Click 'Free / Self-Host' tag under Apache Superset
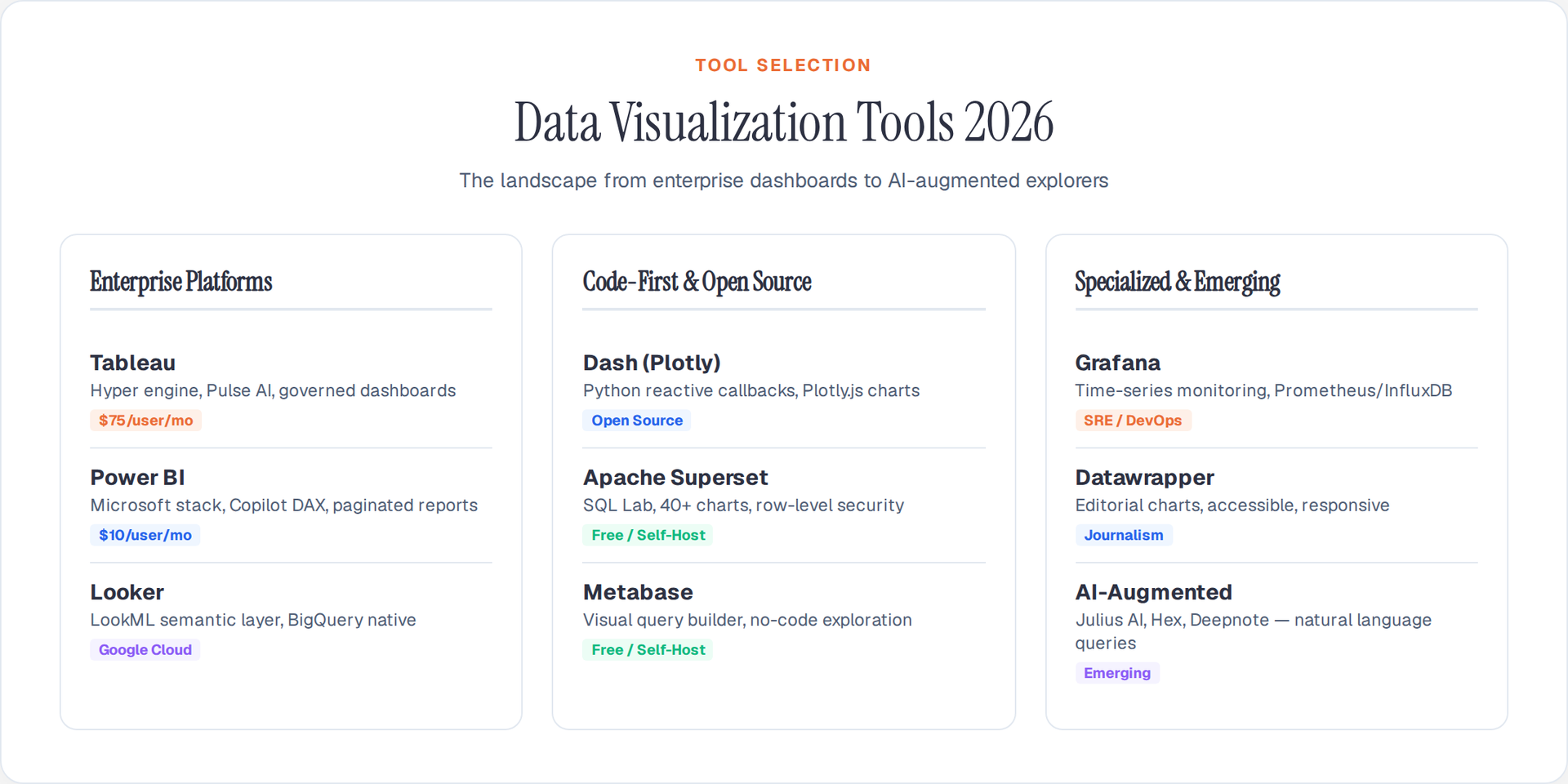This screenshot has height=784, width=1568. click(x=648, y=535)
